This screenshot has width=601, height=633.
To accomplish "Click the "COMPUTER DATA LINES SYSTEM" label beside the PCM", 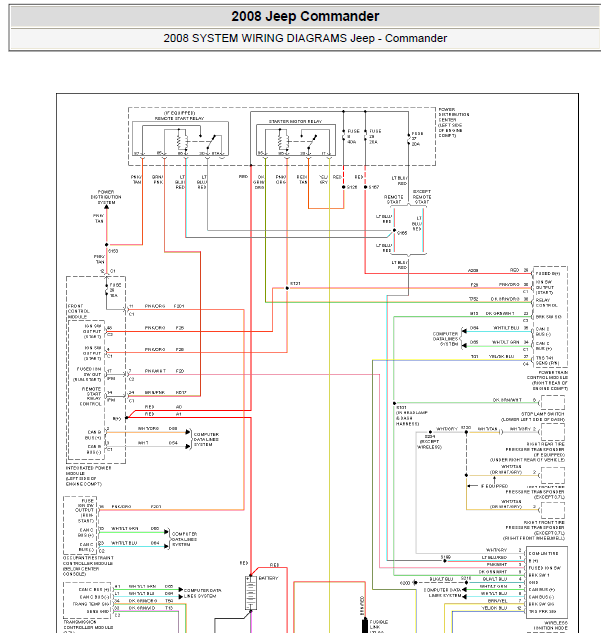I will pyautogui.click(x=445, y=339).
